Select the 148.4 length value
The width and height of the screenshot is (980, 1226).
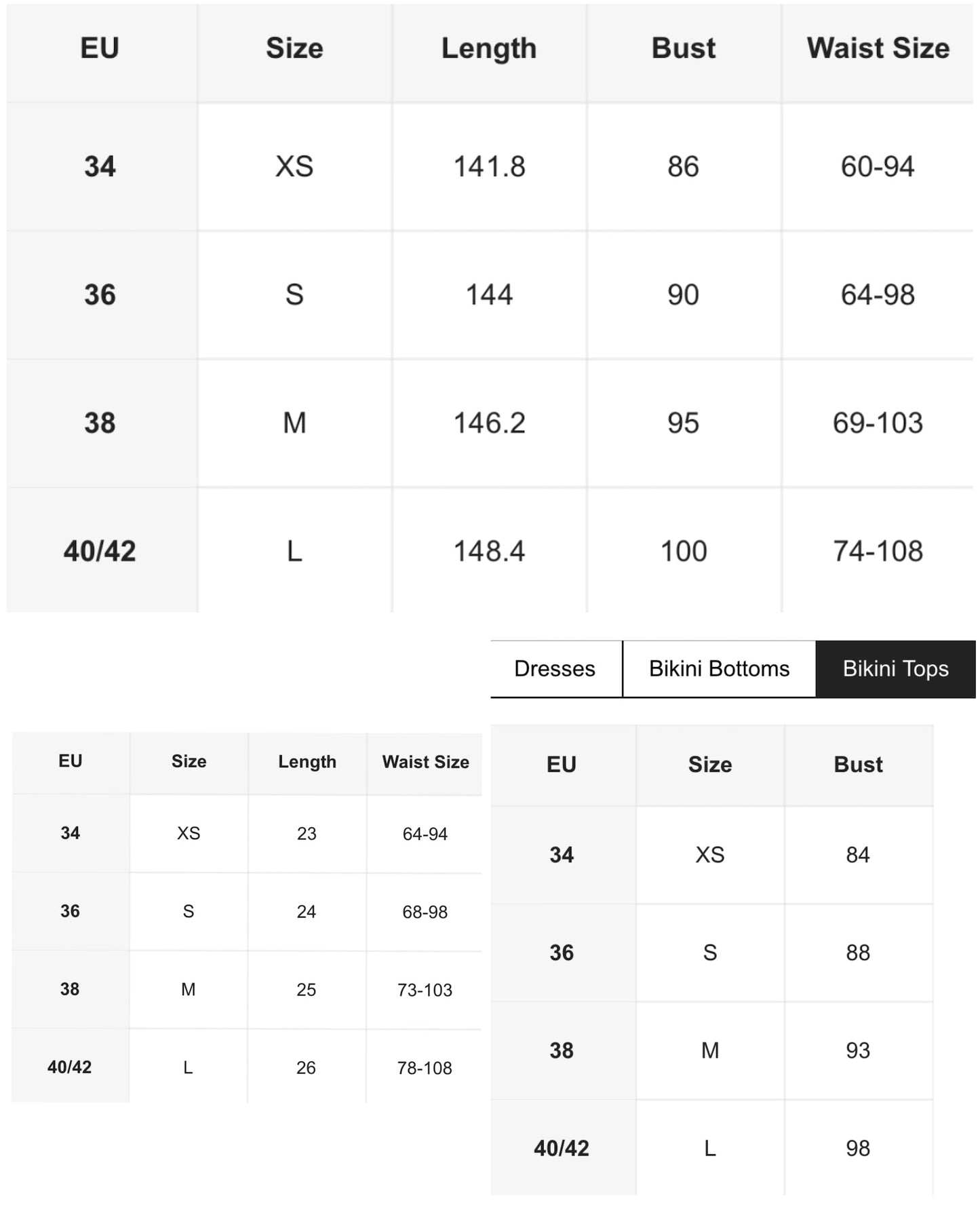(489, 551)
